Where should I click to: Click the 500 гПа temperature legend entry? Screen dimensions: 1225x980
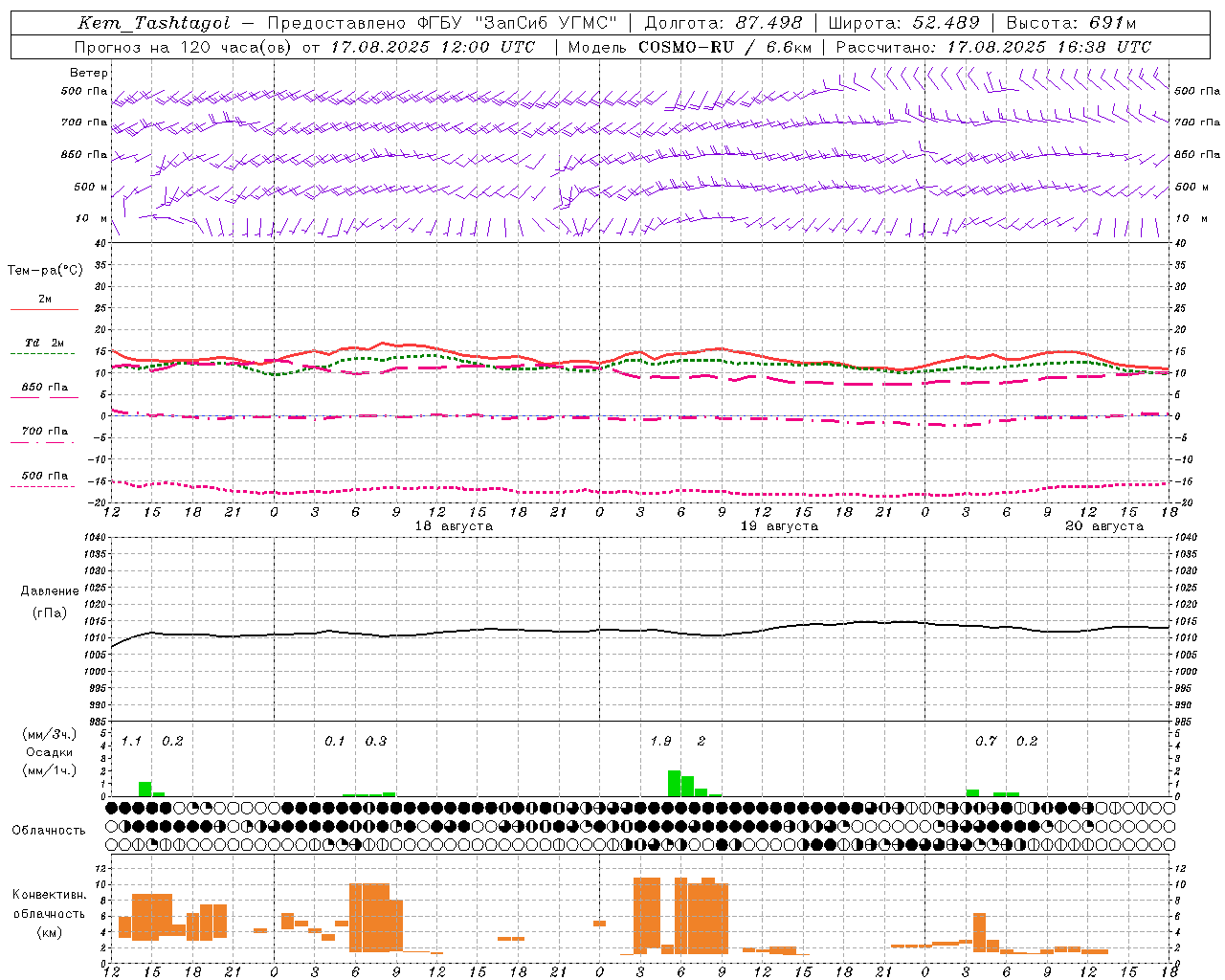(45, 479)
